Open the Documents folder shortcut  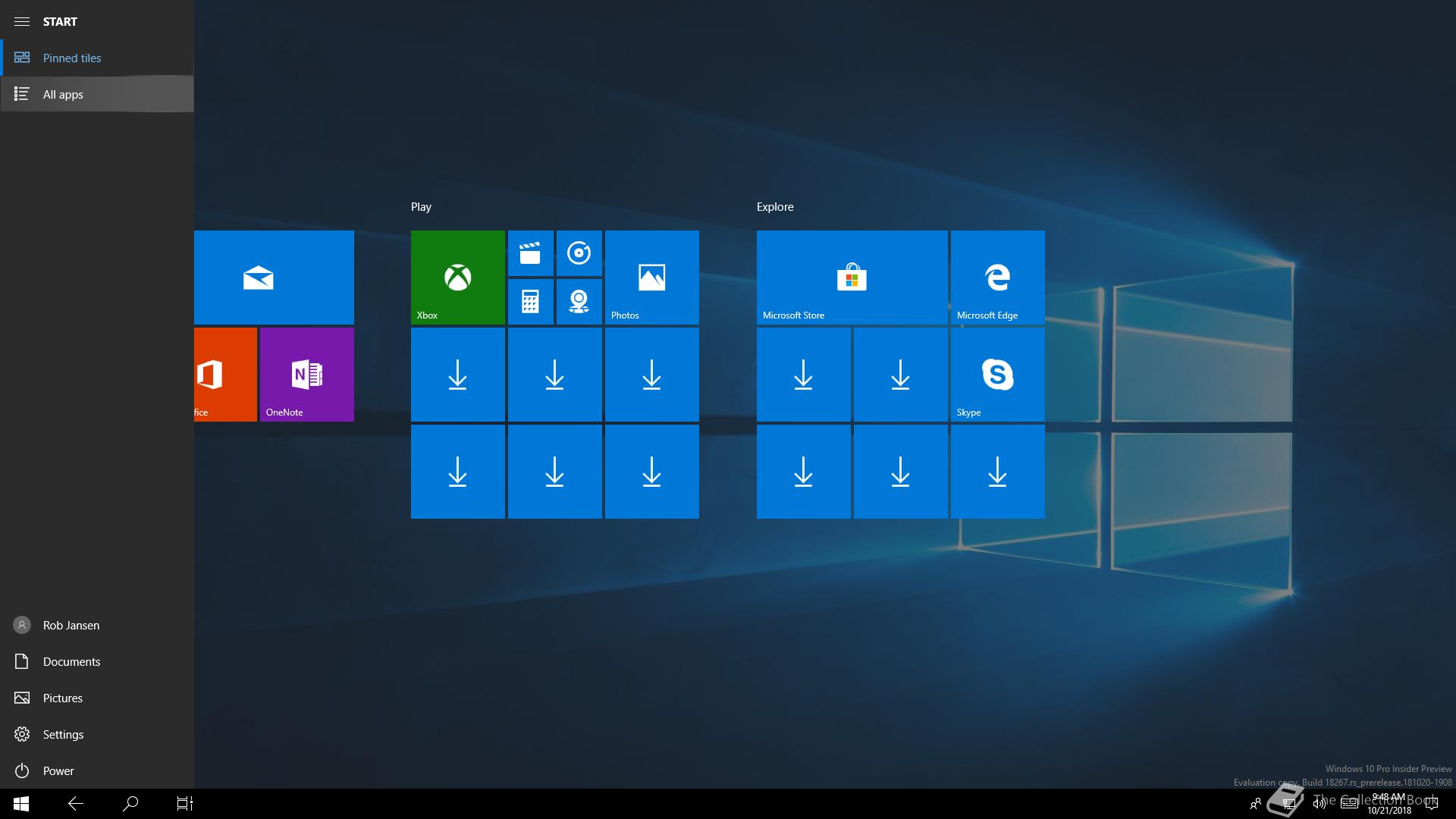pos(97,661)
